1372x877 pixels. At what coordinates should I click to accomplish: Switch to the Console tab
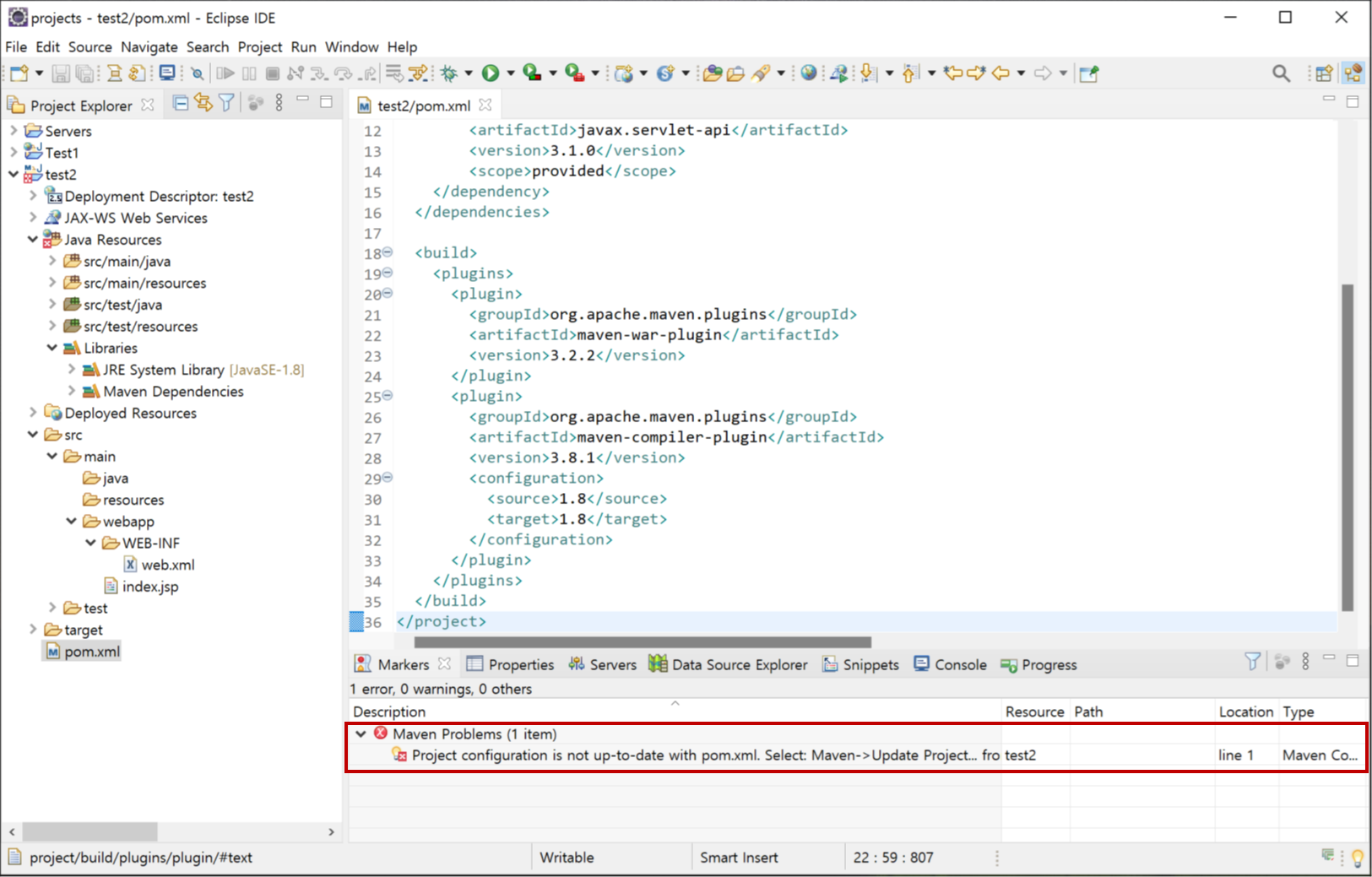tap(950, 665)
